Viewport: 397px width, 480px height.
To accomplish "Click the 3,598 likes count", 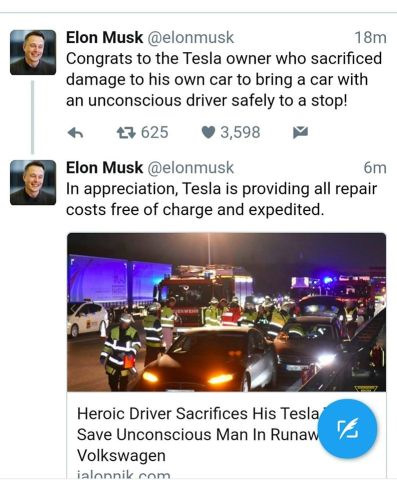I will point(240,132).
